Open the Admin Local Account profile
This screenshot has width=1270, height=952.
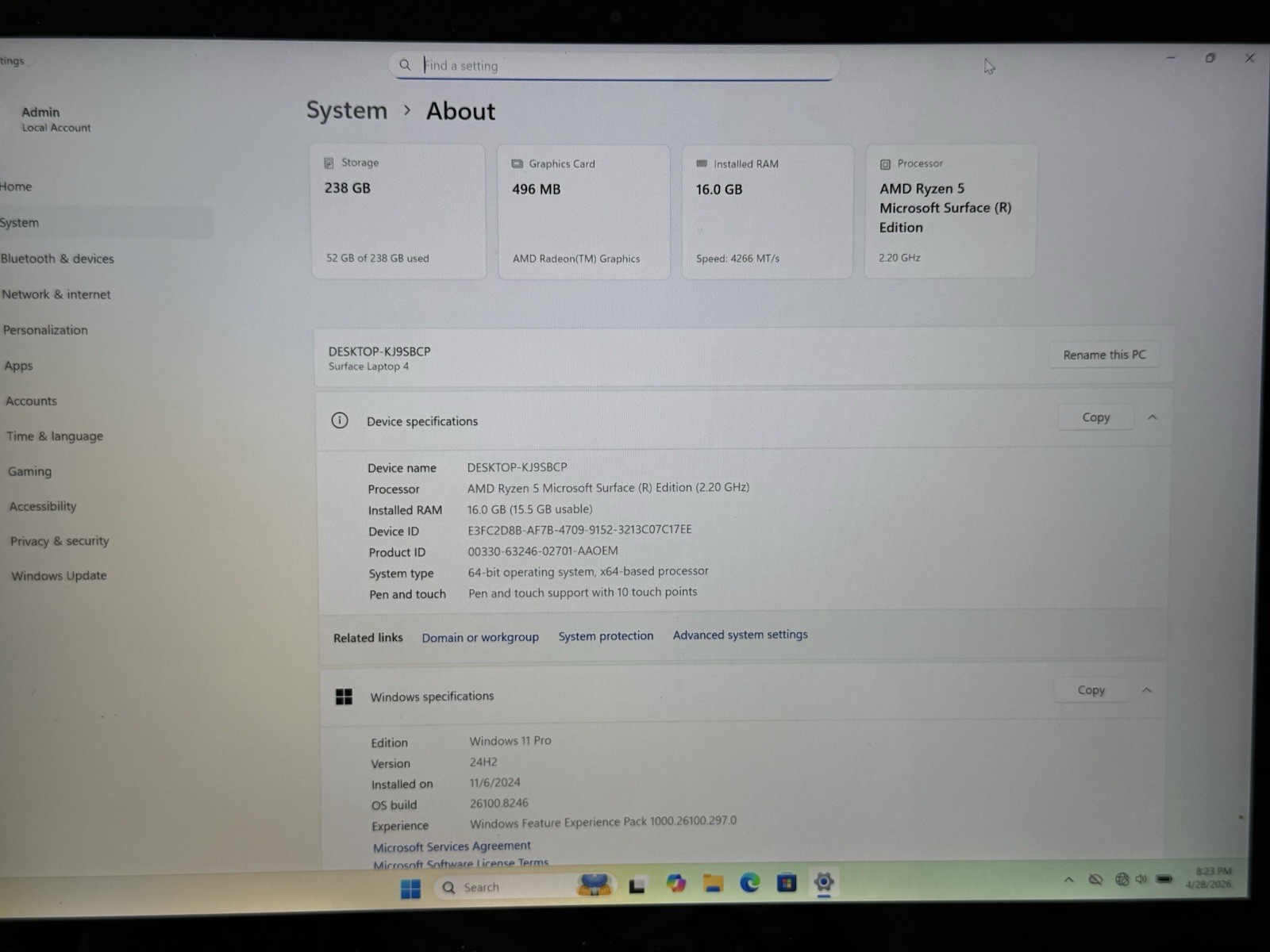(x=56, y=119)
